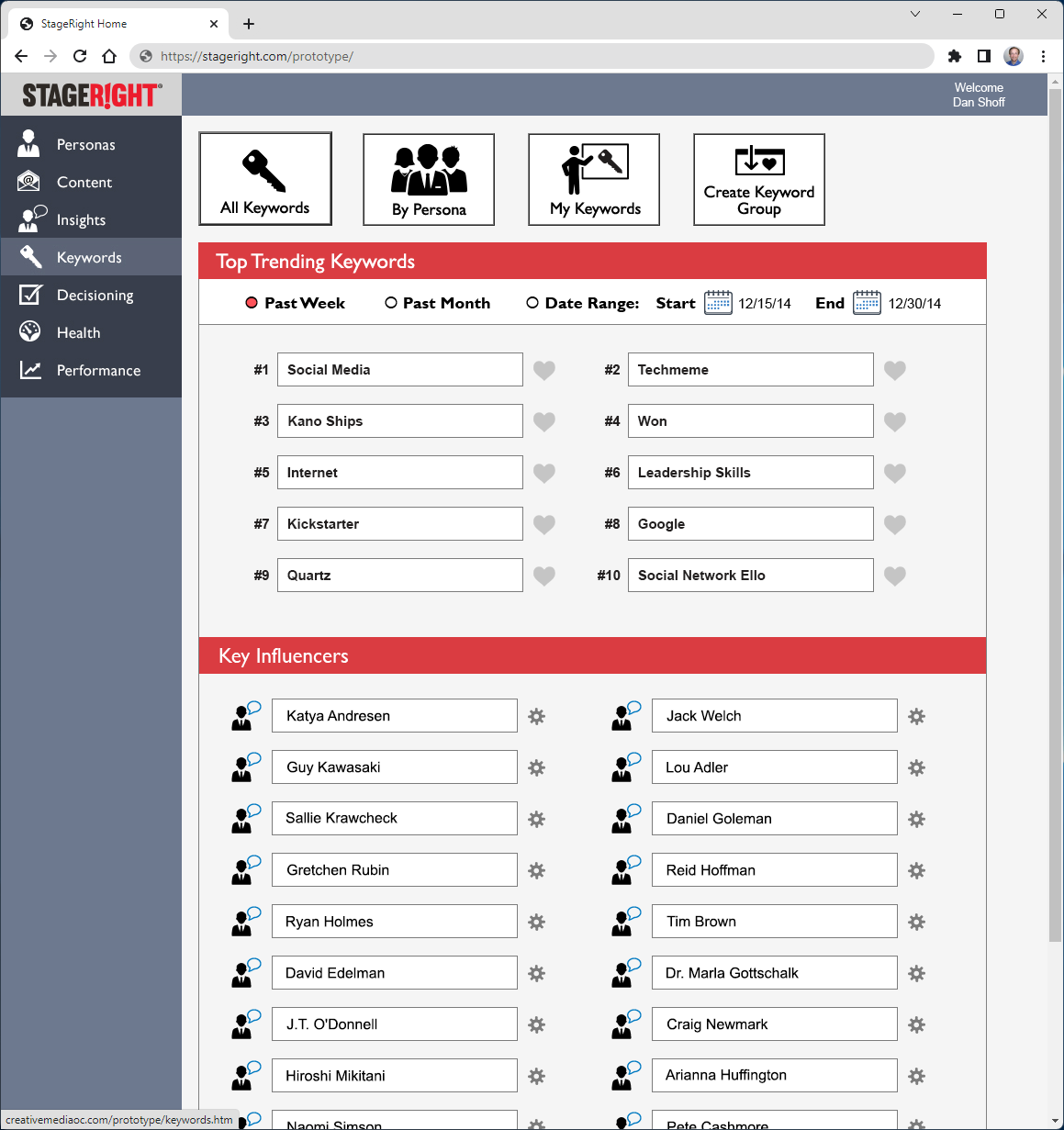Open settings gear for Sallie Krawcheck
1064x1130 pixels.
point(537,819)
